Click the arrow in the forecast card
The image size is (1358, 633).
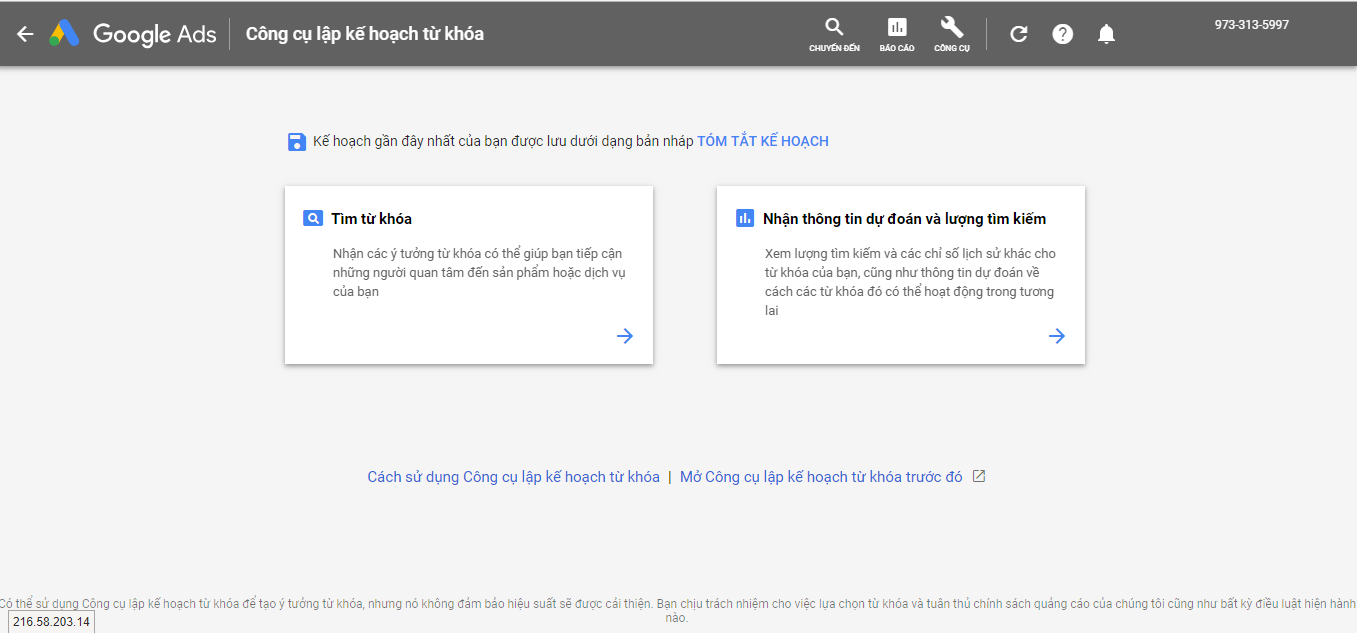[1057, 336]
